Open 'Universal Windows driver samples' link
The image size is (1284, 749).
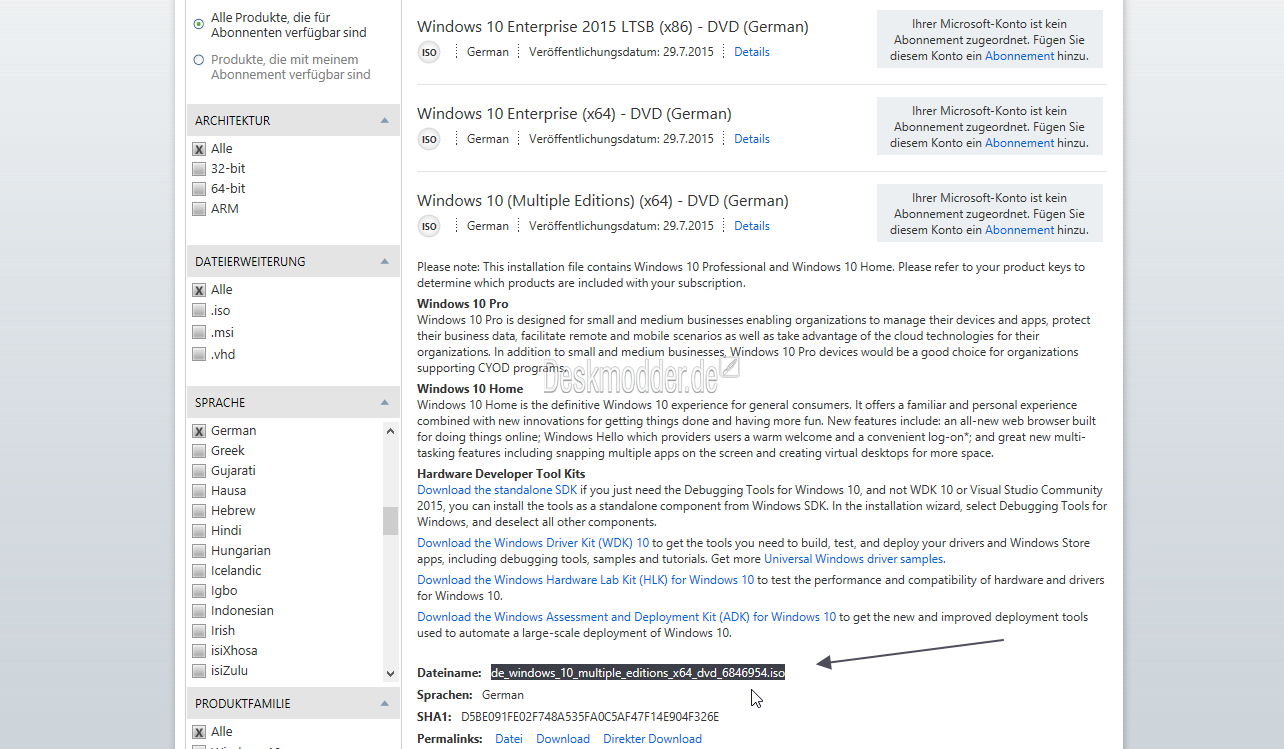(854, 559)
